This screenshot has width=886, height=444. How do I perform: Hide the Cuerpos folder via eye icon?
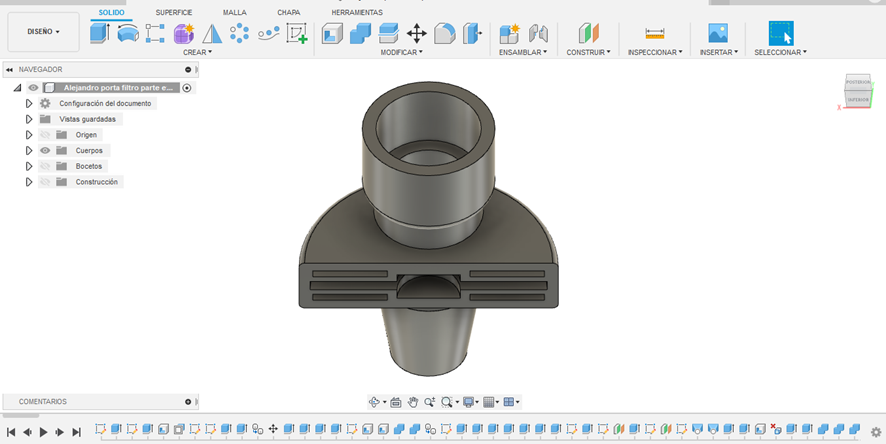[x=45, y=150]
